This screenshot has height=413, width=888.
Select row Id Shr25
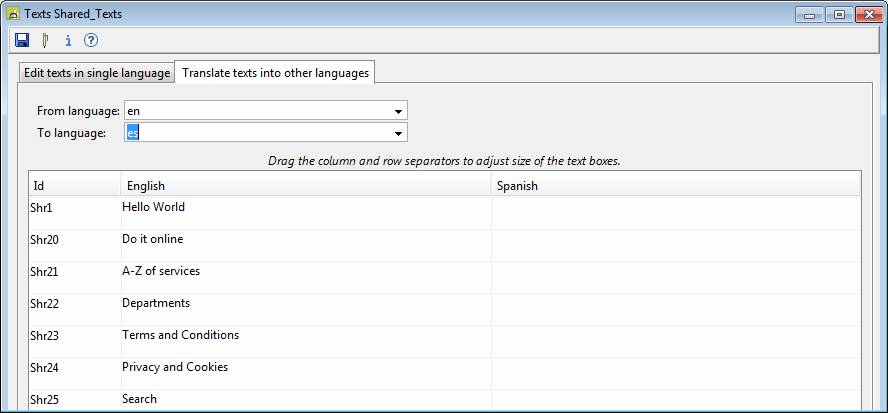coord(44,400)
